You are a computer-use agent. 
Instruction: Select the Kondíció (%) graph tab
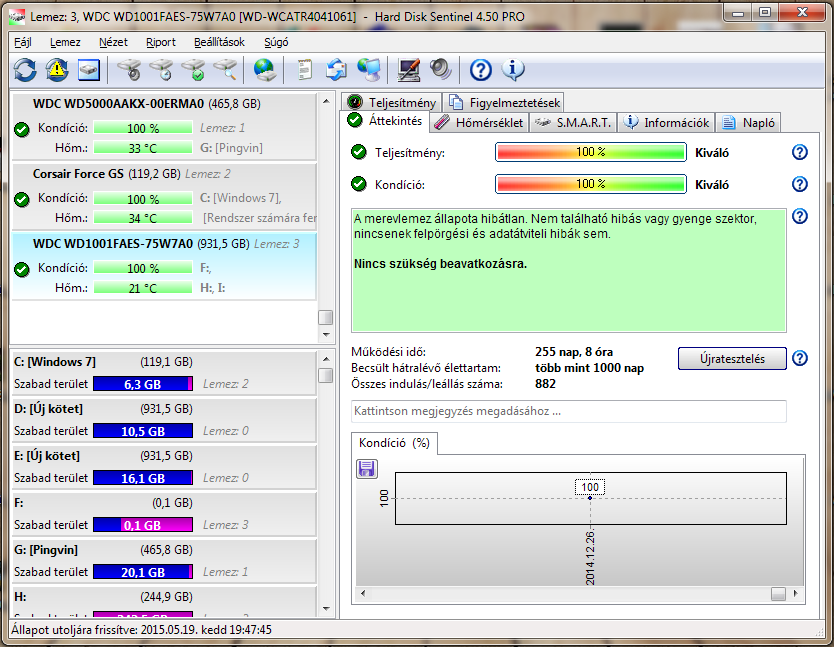394,443
